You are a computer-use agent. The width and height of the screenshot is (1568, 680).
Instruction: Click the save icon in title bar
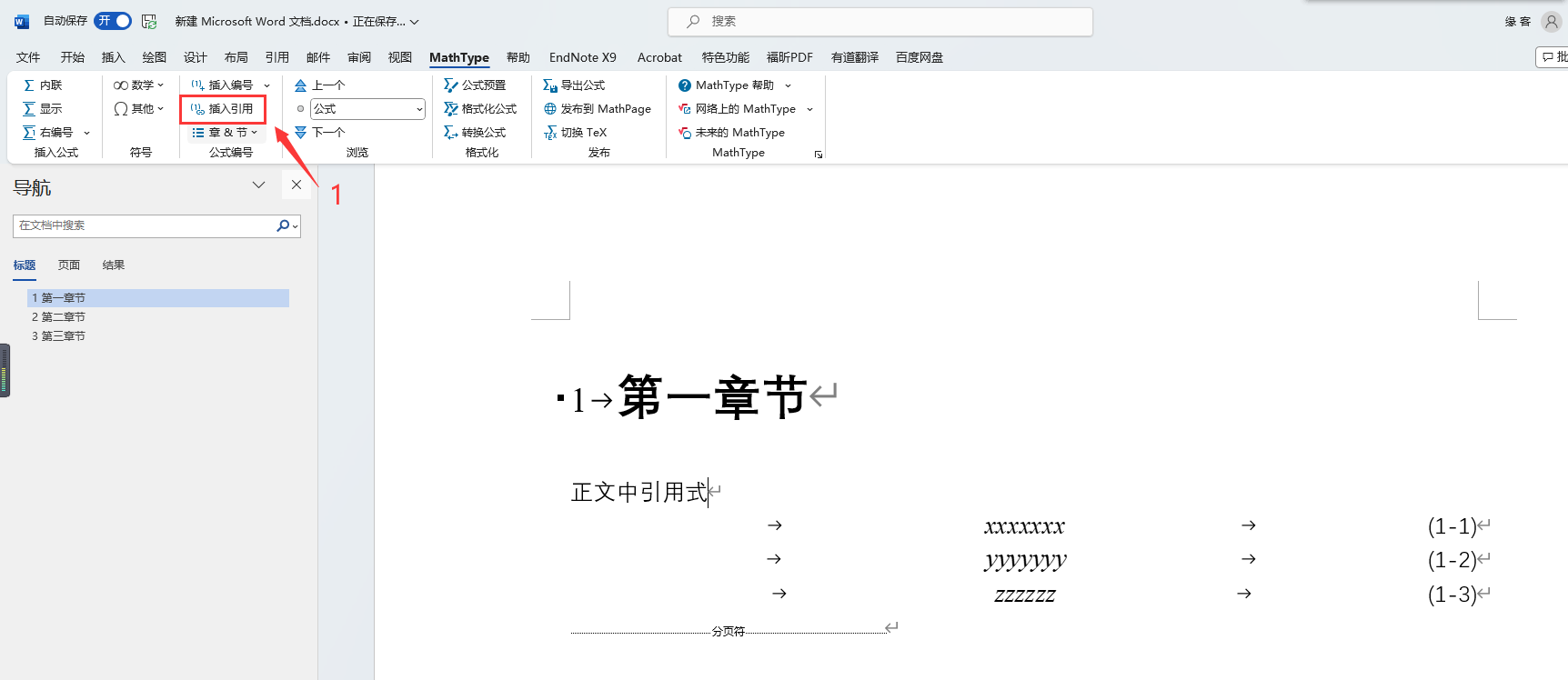150,21
